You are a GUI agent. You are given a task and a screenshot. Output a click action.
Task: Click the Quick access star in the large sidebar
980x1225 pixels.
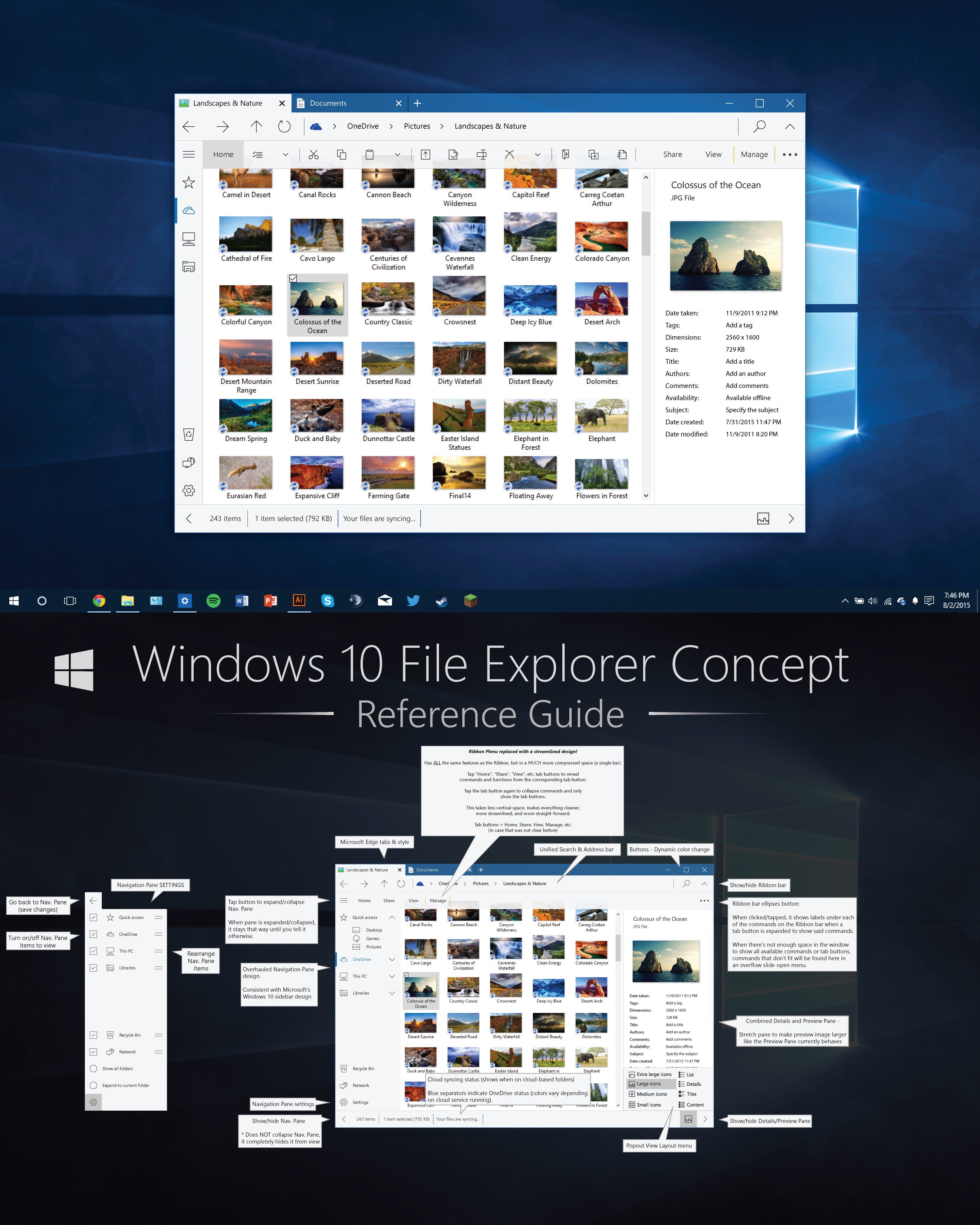coord(189,182)
